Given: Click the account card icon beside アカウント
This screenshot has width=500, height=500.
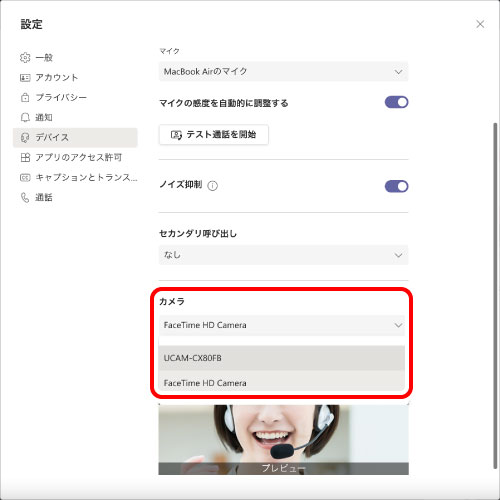Looking at the screenshot, I should [25, 78].
